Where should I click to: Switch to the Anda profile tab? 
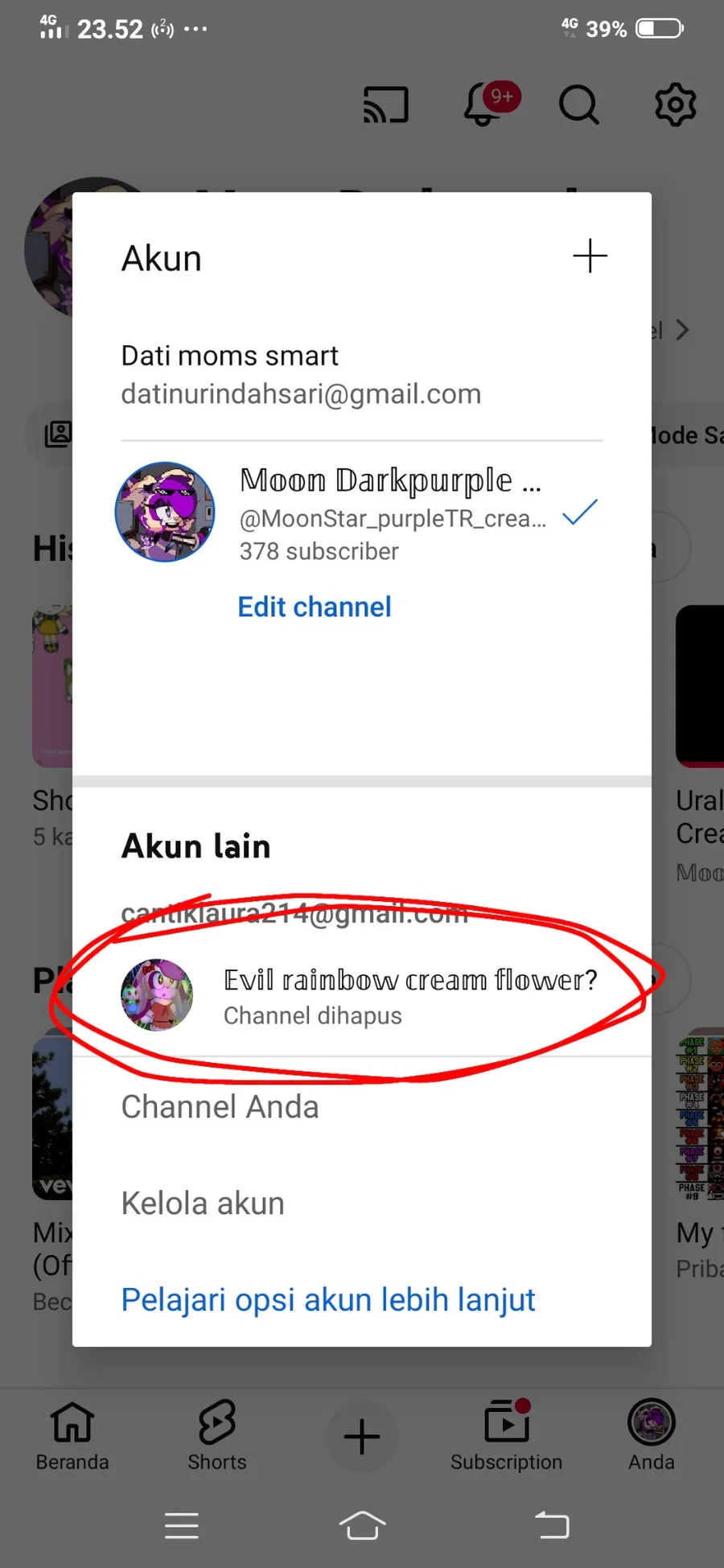pyautogui.click(x=652, y=1436)
